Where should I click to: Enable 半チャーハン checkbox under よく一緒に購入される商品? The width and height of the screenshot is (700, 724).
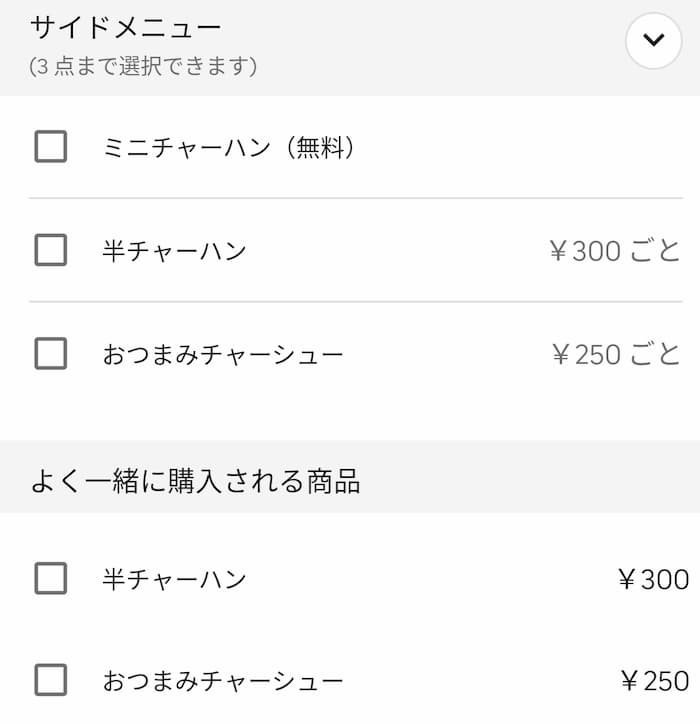(x=51, y=578)
